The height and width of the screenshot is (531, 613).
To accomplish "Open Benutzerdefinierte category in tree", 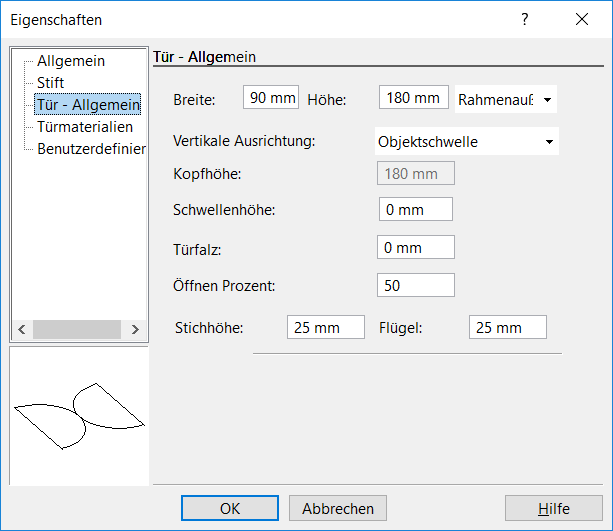I will click(x=91, y=149).
